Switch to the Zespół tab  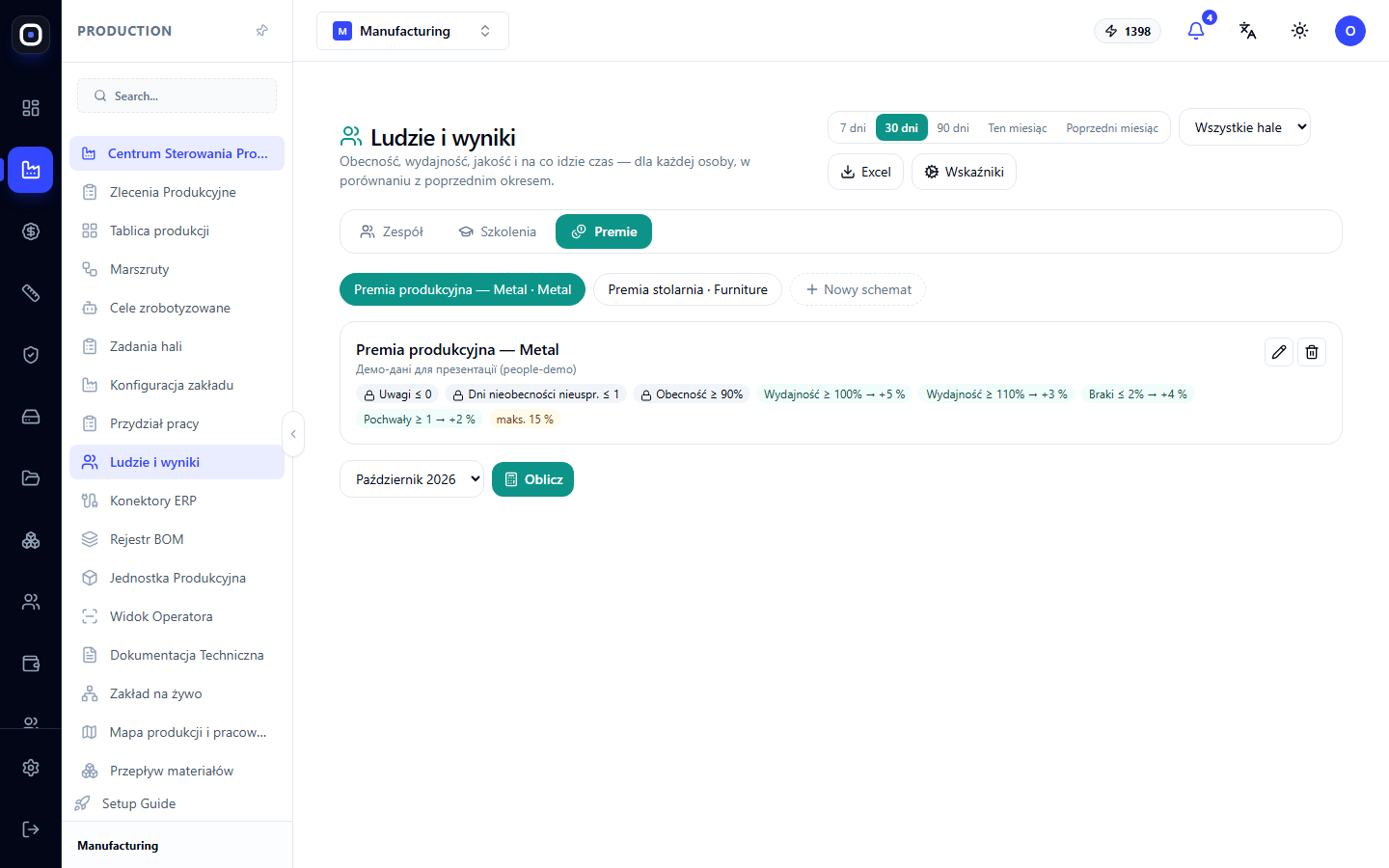pyautogui.click(x=392, y=231)
